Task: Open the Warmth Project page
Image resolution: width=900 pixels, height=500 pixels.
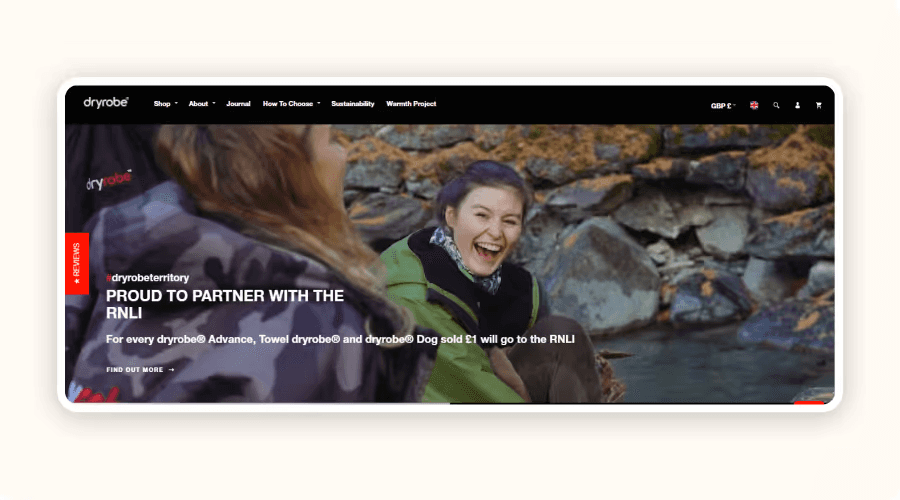Action: [411, 104]
